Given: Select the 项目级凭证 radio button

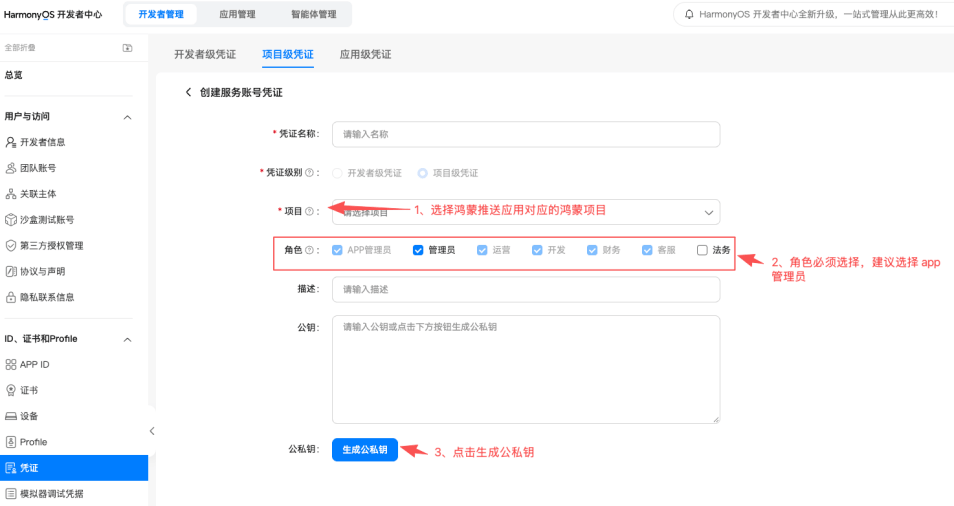Looking at the screenshot, I should (x=422, y=173).
